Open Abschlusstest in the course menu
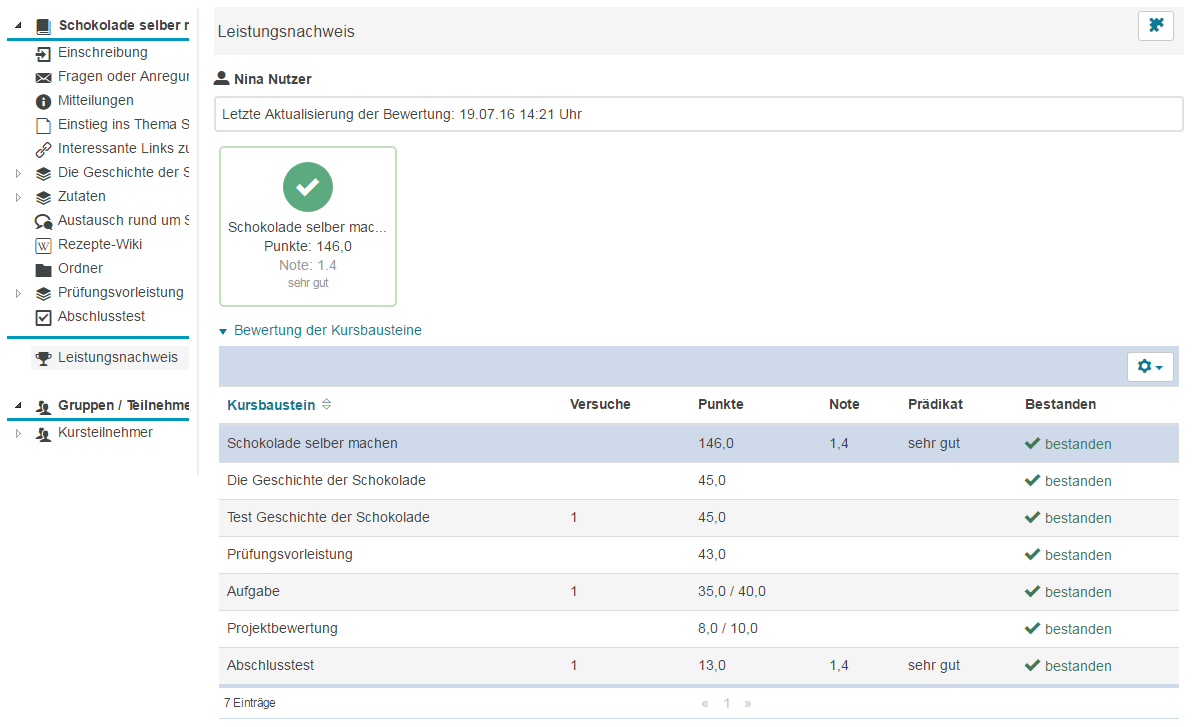 pyautogui.click(x=101, y=317)
